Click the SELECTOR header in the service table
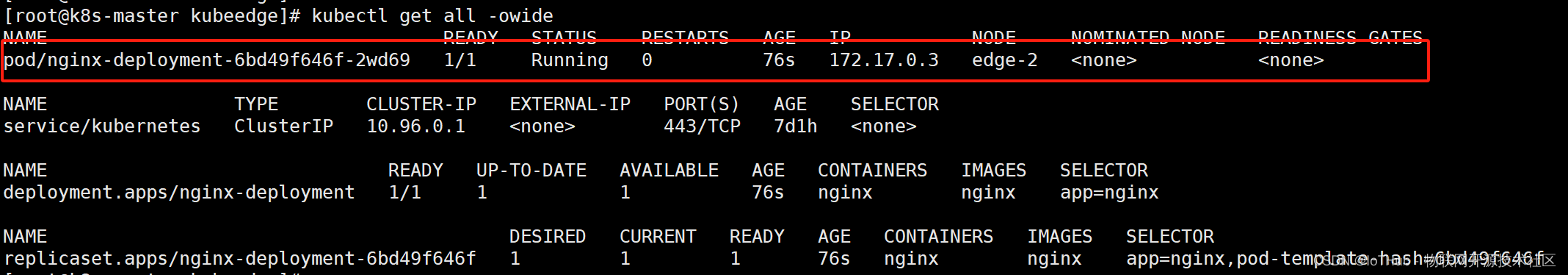Image resolution: width=1568 pixels, height=275 pixels. [x=895, y=104]
